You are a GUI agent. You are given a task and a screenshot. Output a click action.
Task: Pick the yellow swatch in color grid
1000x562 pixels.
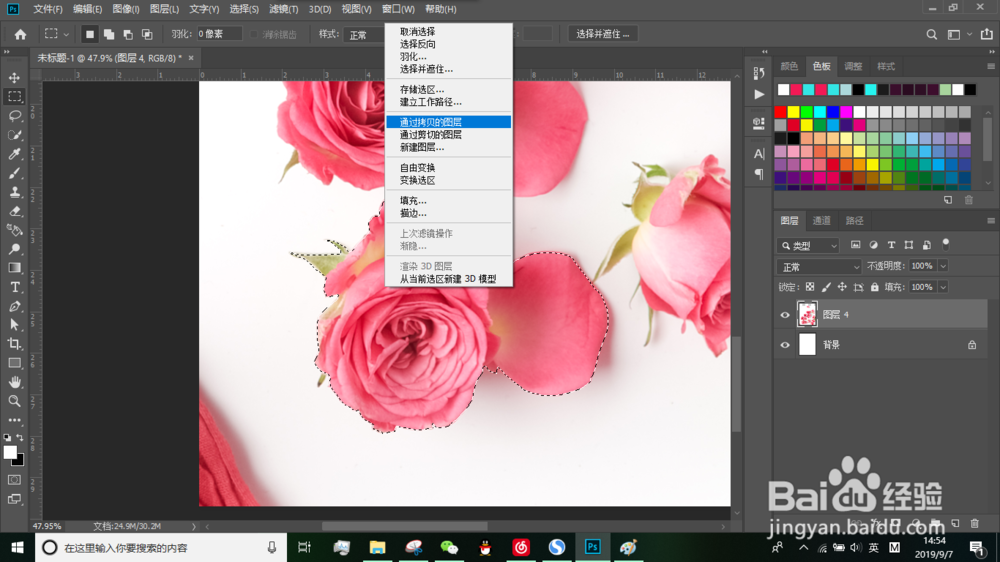794,112
